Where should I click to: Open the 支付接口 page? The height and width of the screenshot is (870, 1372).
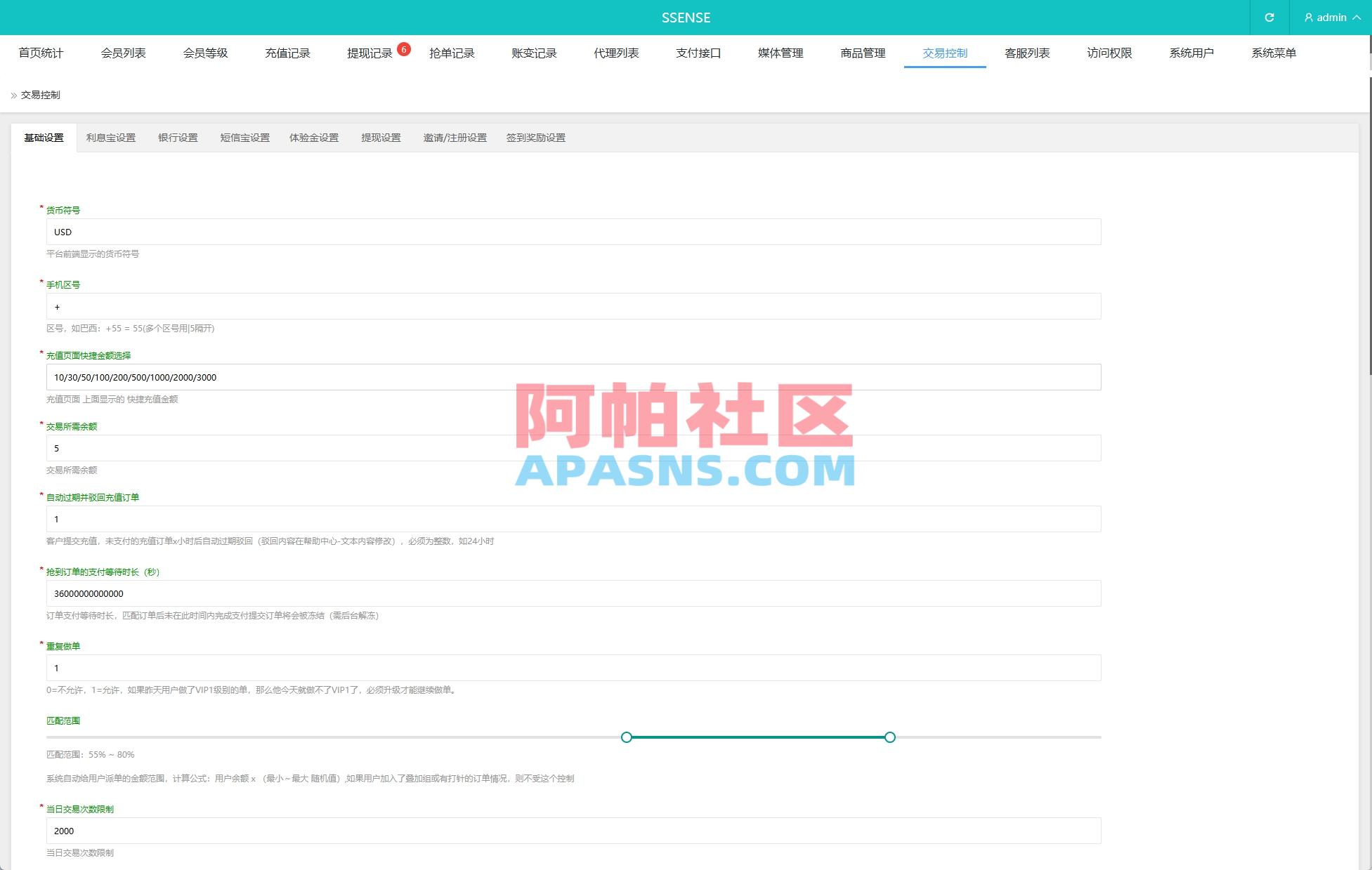coord(698,53)
